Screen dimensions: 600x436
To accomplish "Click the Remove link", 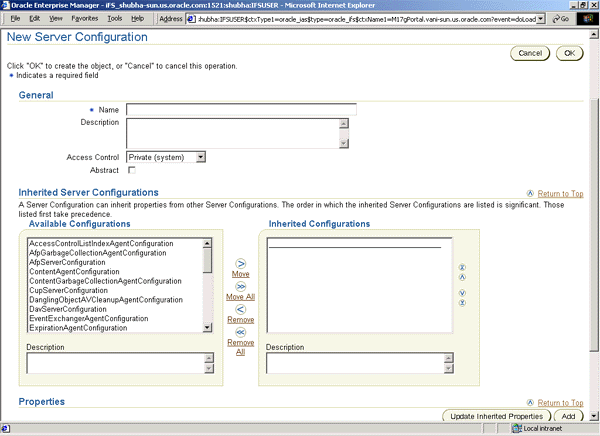I will [241, 320].
